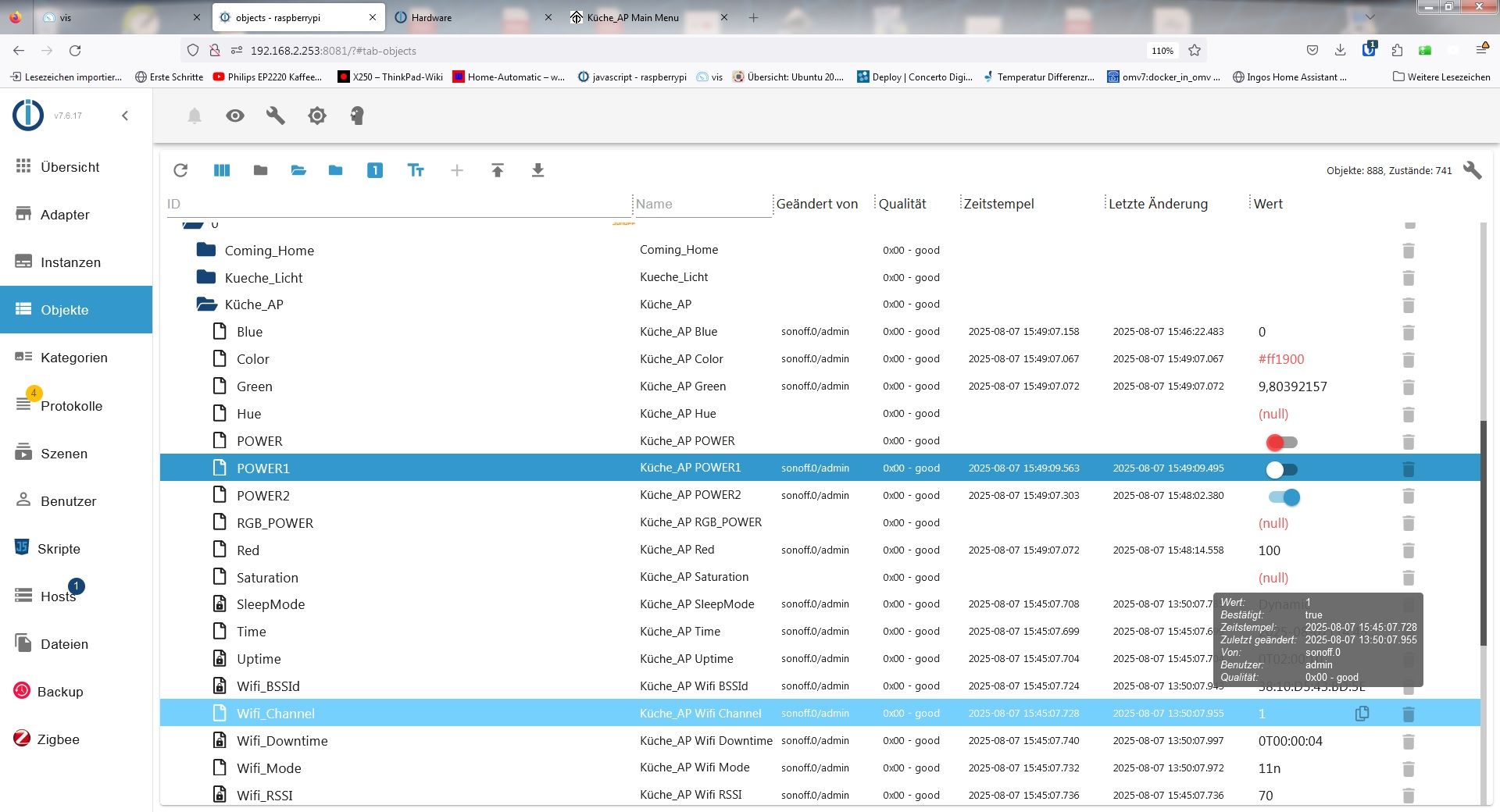Open the wrench settings icon in top bar

pyautogui.click(x=276, y=116)
